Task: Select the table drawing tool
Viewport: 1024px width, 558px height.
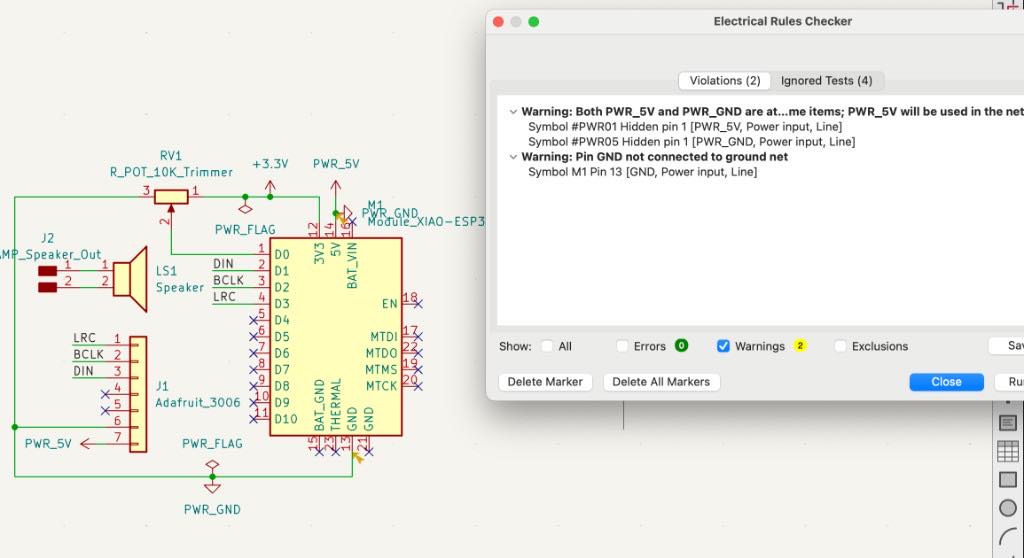Action: pyautogui.click(x=1008, y=451)
